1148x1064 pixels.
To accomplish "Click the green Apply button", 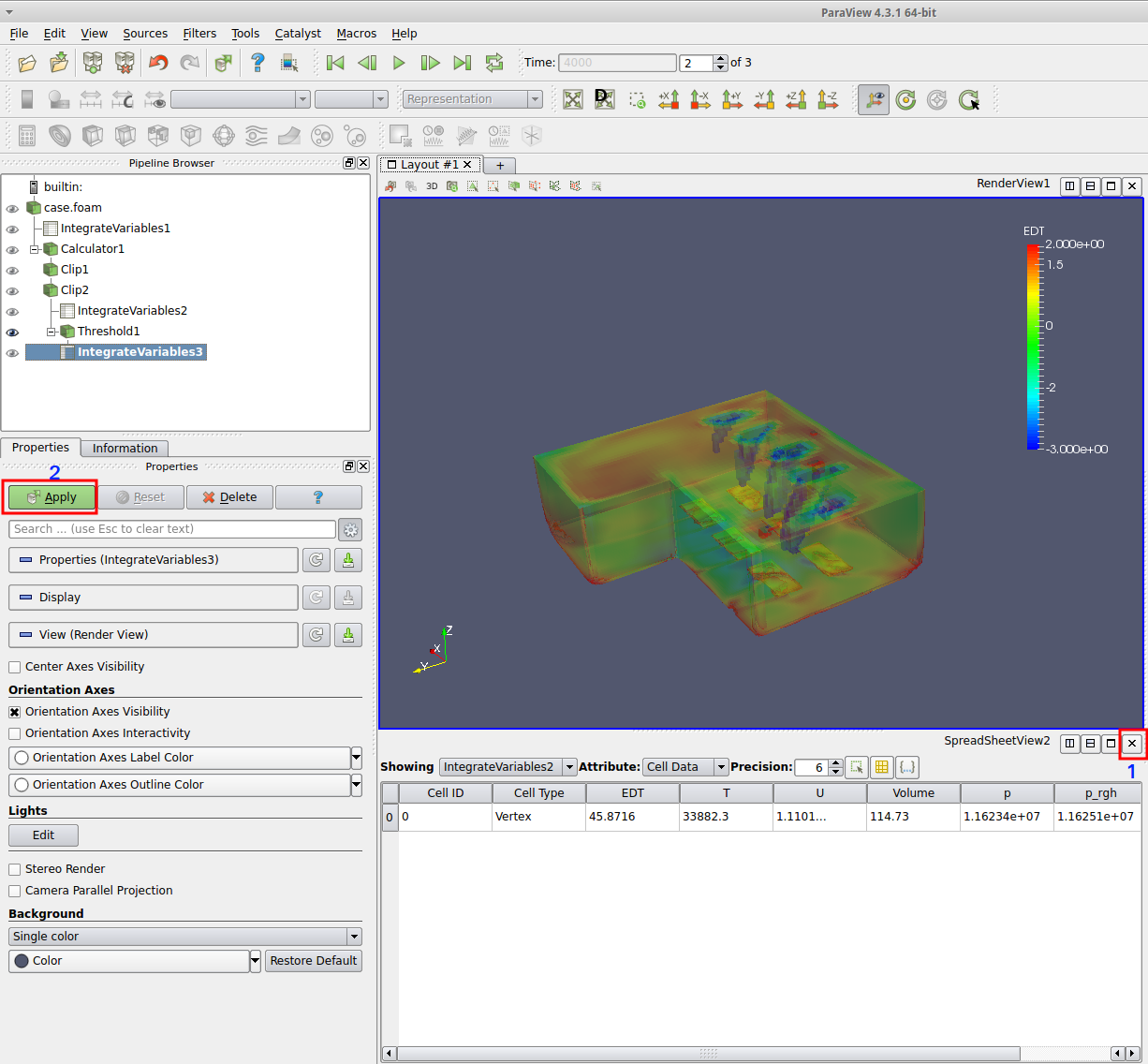I will click(x=52, y=497).
